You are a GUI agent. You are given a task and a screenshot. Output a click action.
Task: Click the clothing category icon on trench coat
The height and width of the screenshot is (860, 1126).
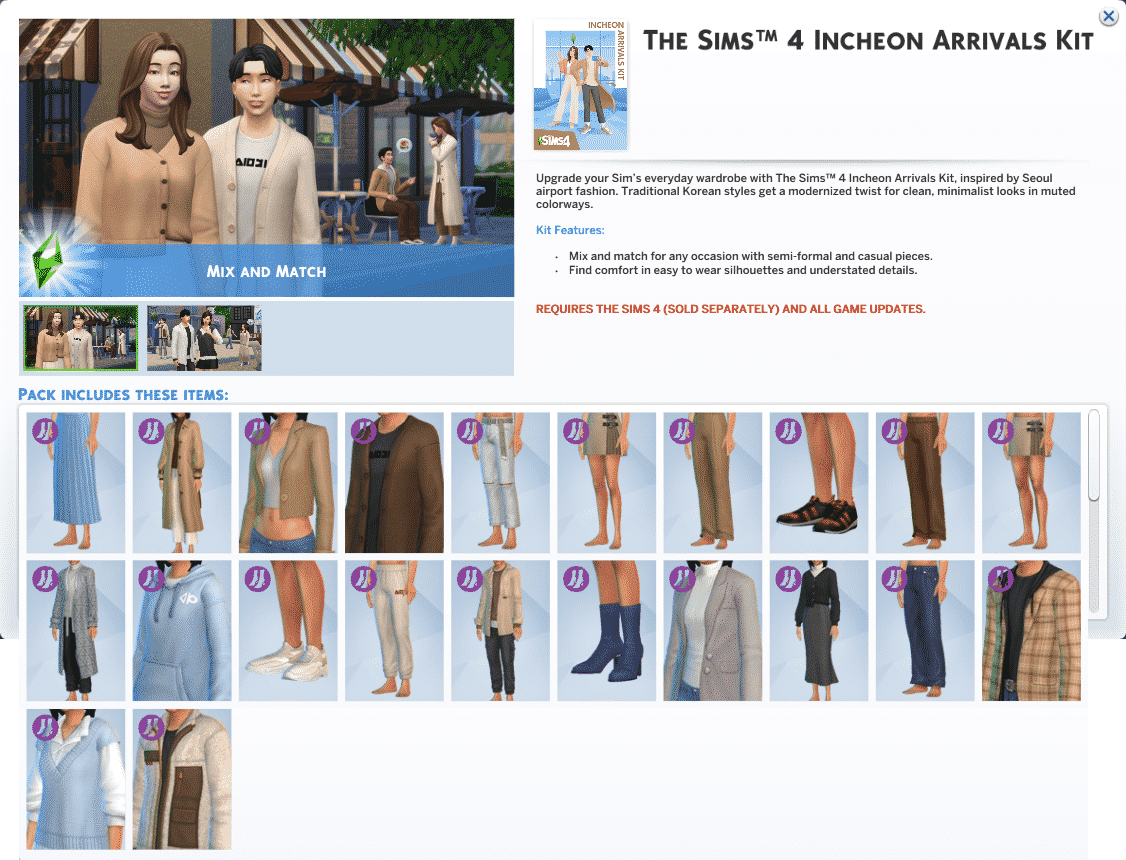[152, 431]
